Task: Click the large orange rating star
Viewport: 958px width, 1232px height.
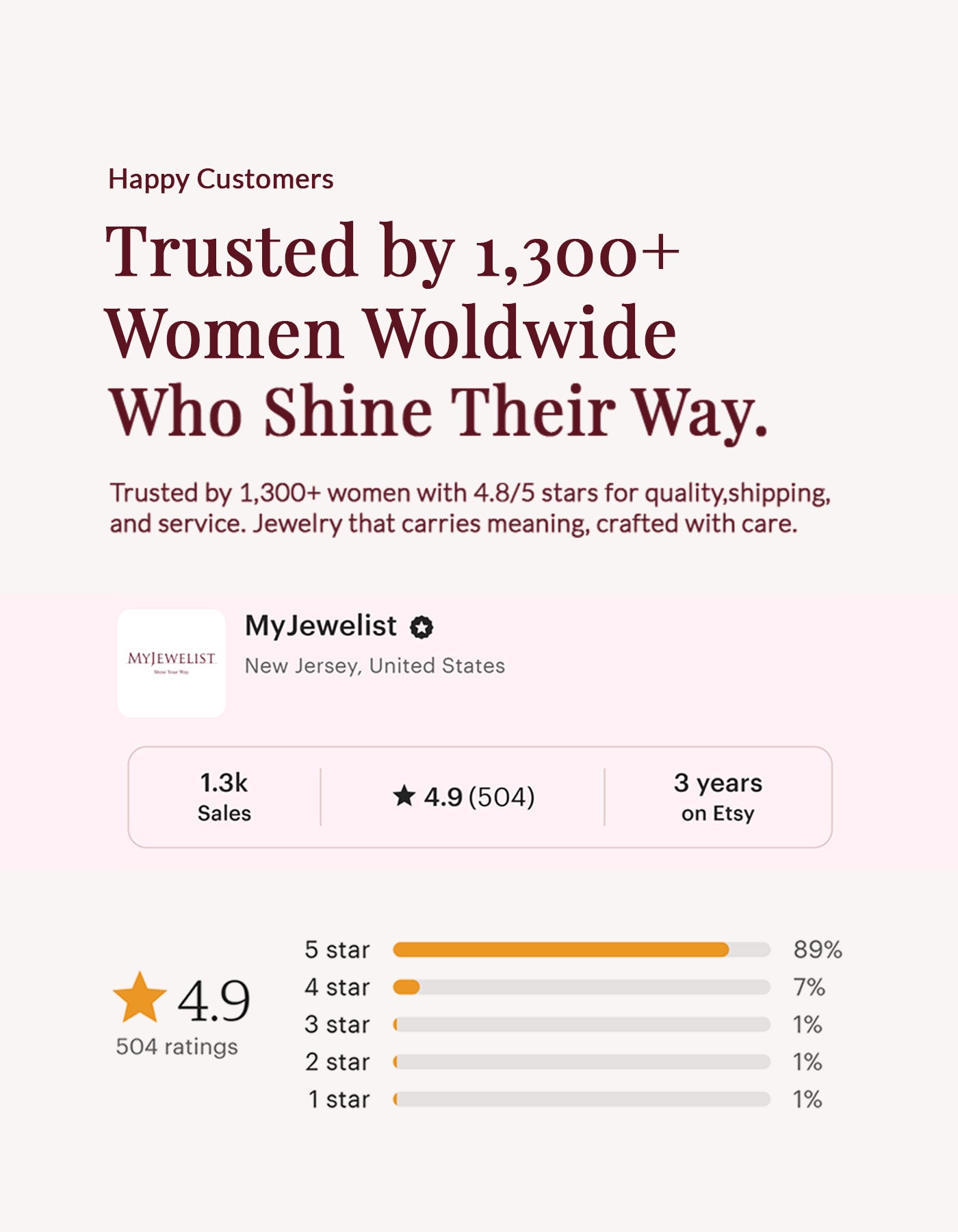Action: pos(140,999)
